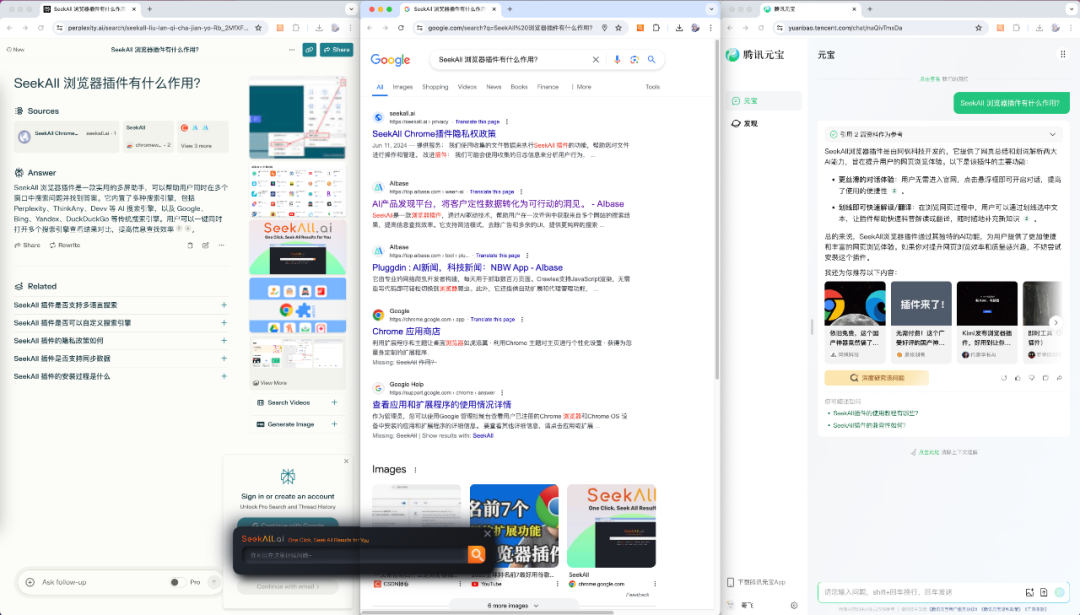Share the Yuanbao answer using the arrow icon
Screen dimensions: 1080x615
(1059, 378)
